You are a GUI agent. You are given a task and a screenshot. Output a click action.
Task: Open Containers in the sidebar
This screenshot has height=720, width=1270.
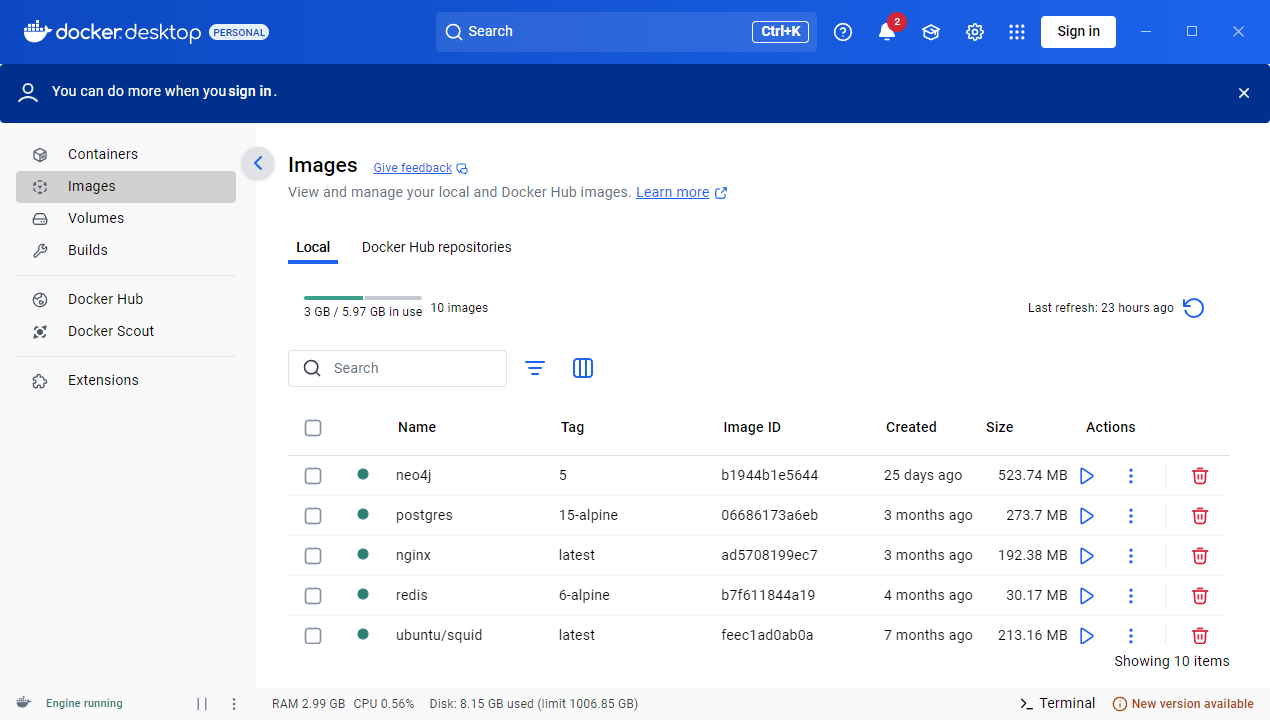pyautogui.click(x=126, y=154)
